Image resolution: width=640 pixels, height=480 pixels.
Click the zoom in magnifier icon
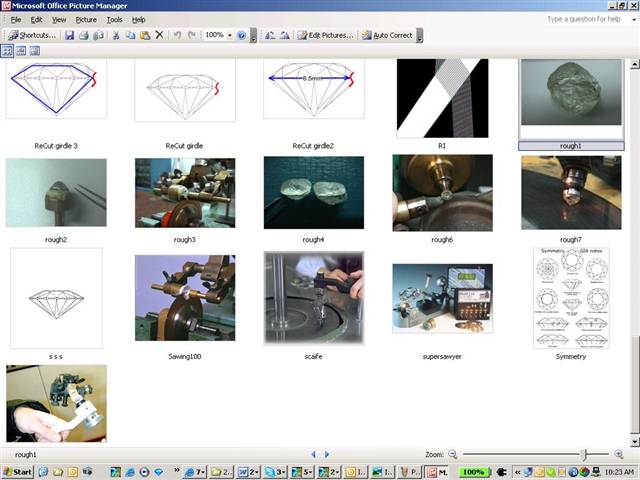click(619, 454)
